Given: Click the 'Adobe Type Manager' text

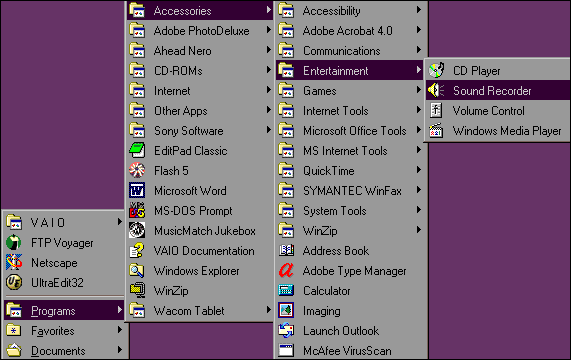Looking at the screenshot, I should click(355, 272).
